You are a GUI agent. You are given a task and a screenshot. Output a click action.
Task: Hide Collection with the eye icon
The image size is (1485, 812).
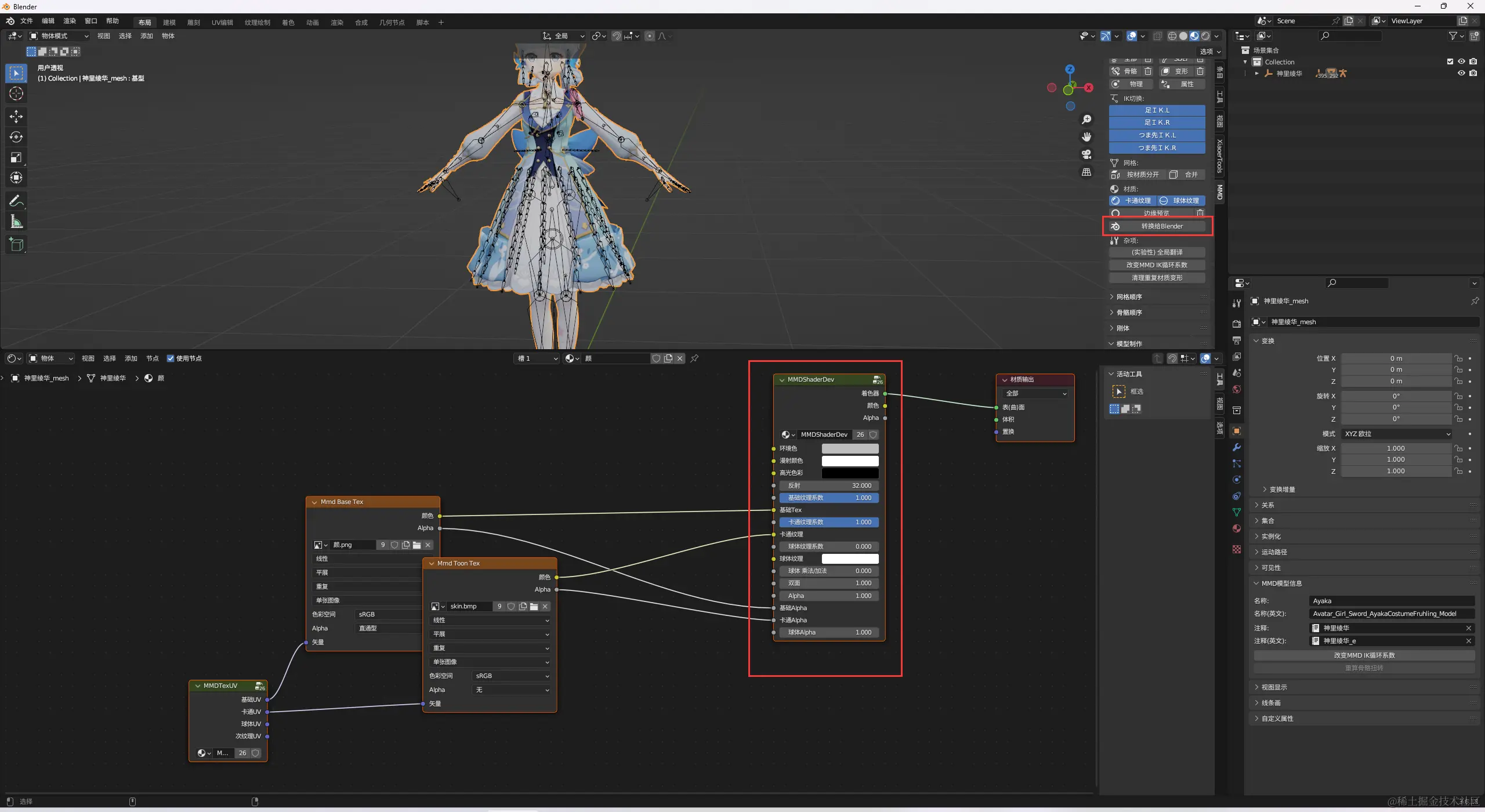coord(1461,61)
